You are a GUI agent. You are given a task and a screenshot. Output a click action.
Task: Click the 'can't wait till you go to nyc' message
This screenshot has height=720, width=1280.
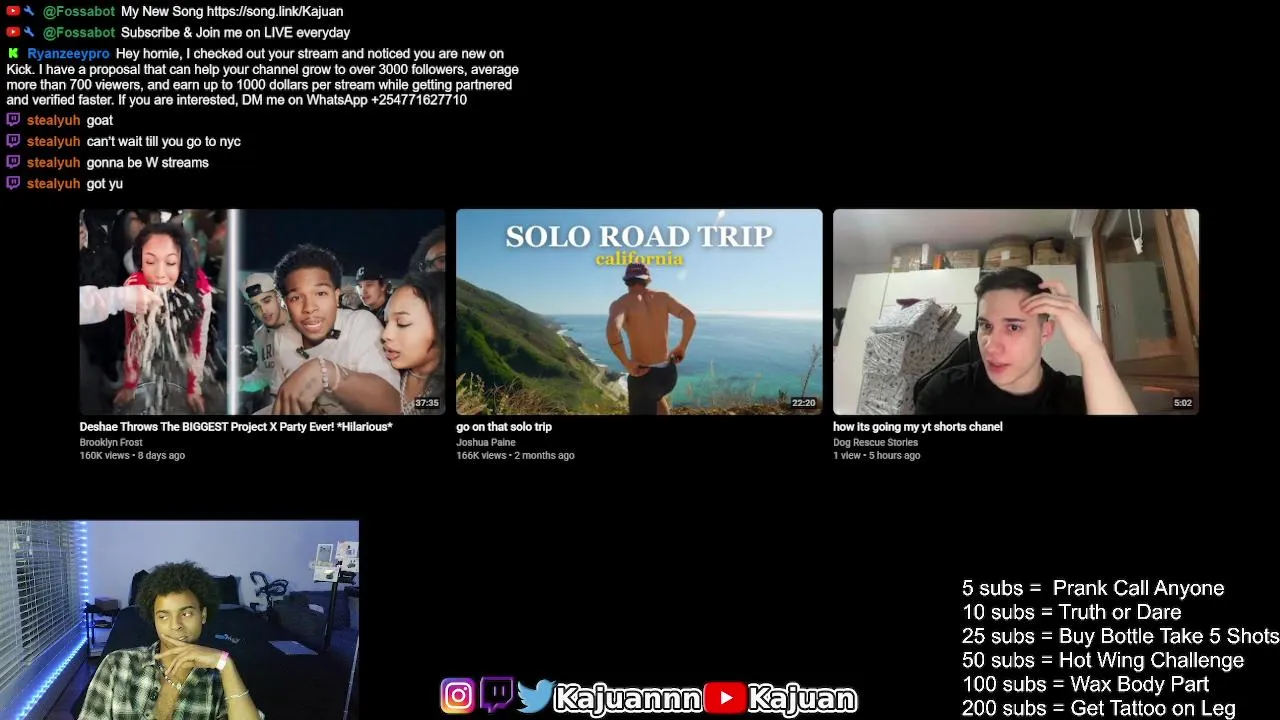pyautogui.click(x=164, y=141)
